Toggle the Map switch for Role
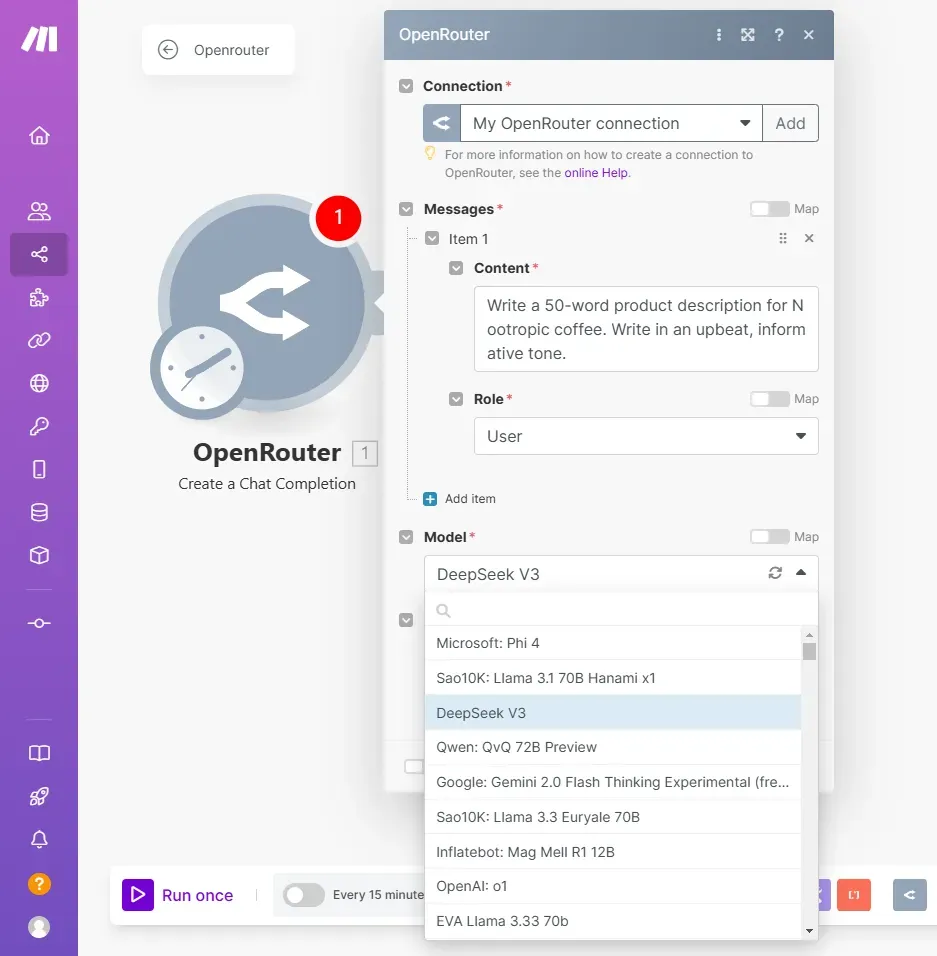 point(769,399)
